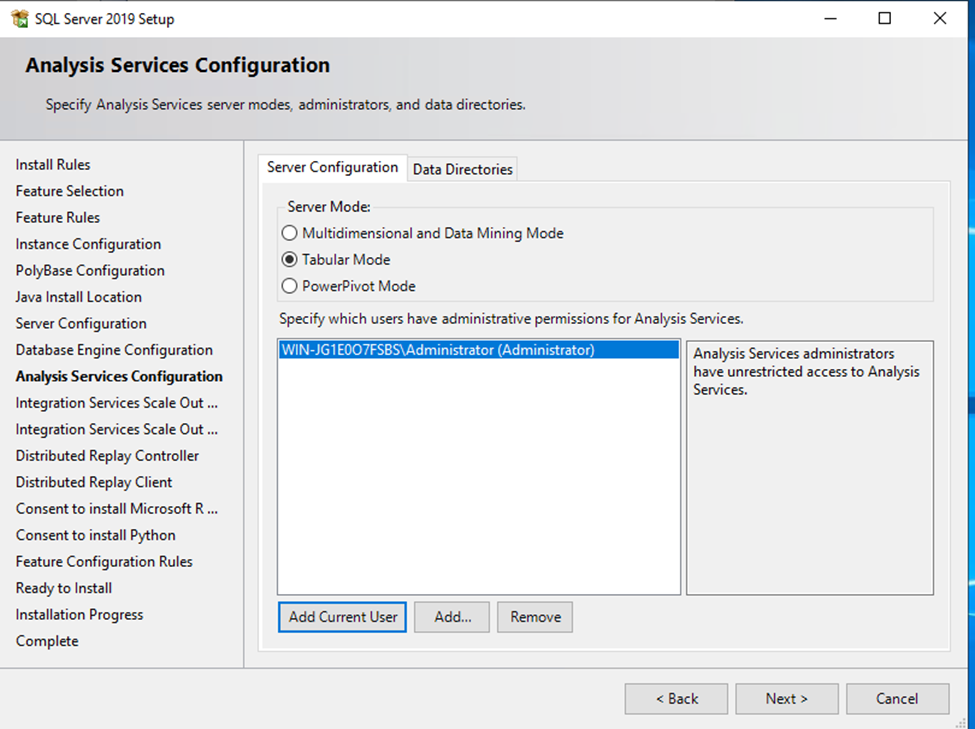Image resolution: width=975 pixels, height=729 pixels.
Task: Minimize the SQL Server 2019 Setup window
Action: tap(830, 19)
